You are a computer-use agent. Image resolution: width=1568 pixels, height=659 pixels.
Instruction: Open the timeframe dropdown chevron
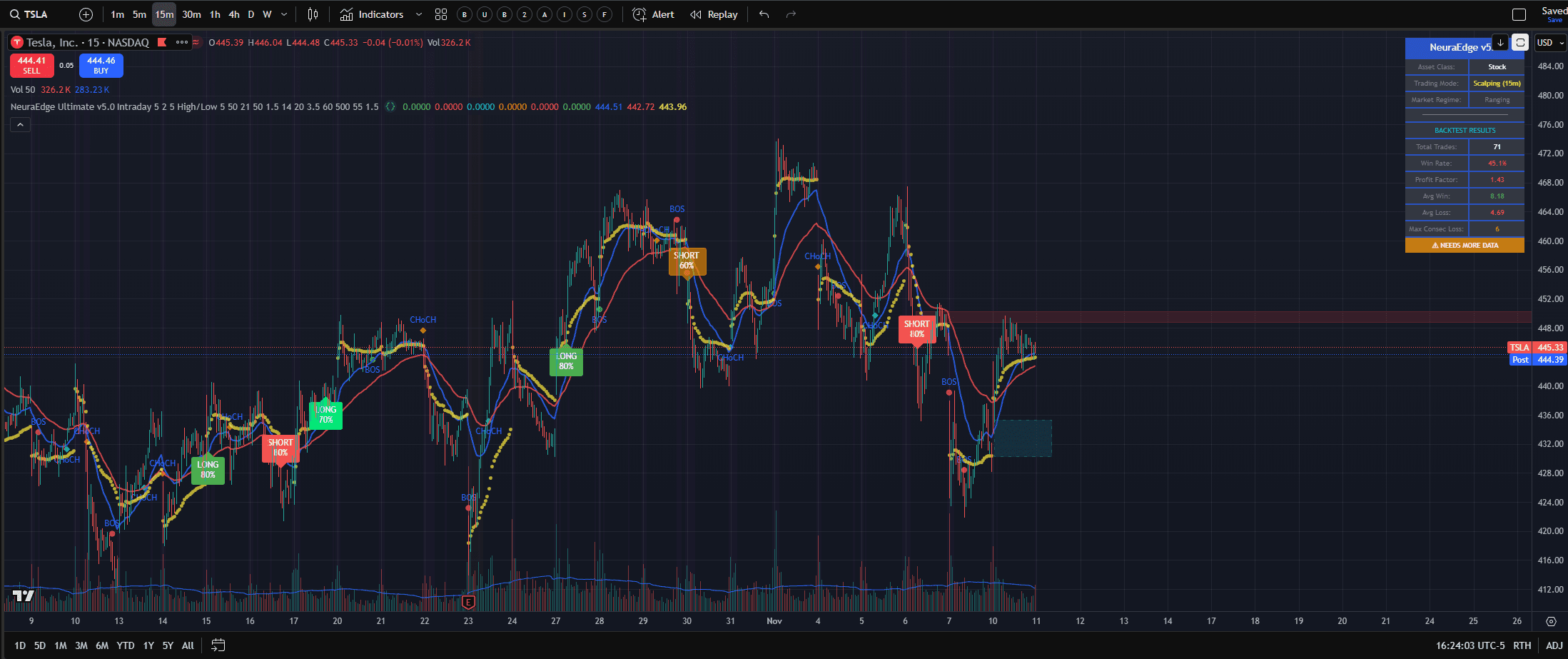[x=283, y=14]
